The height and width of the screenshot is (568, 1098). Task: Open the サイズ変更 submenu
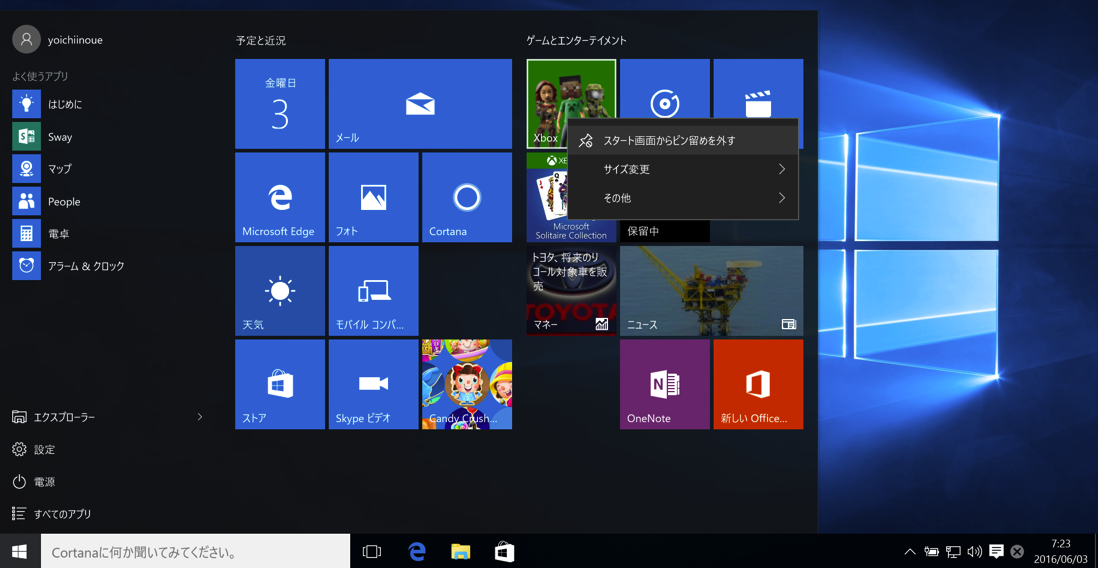pyautogui.click(x=683, y=169)
